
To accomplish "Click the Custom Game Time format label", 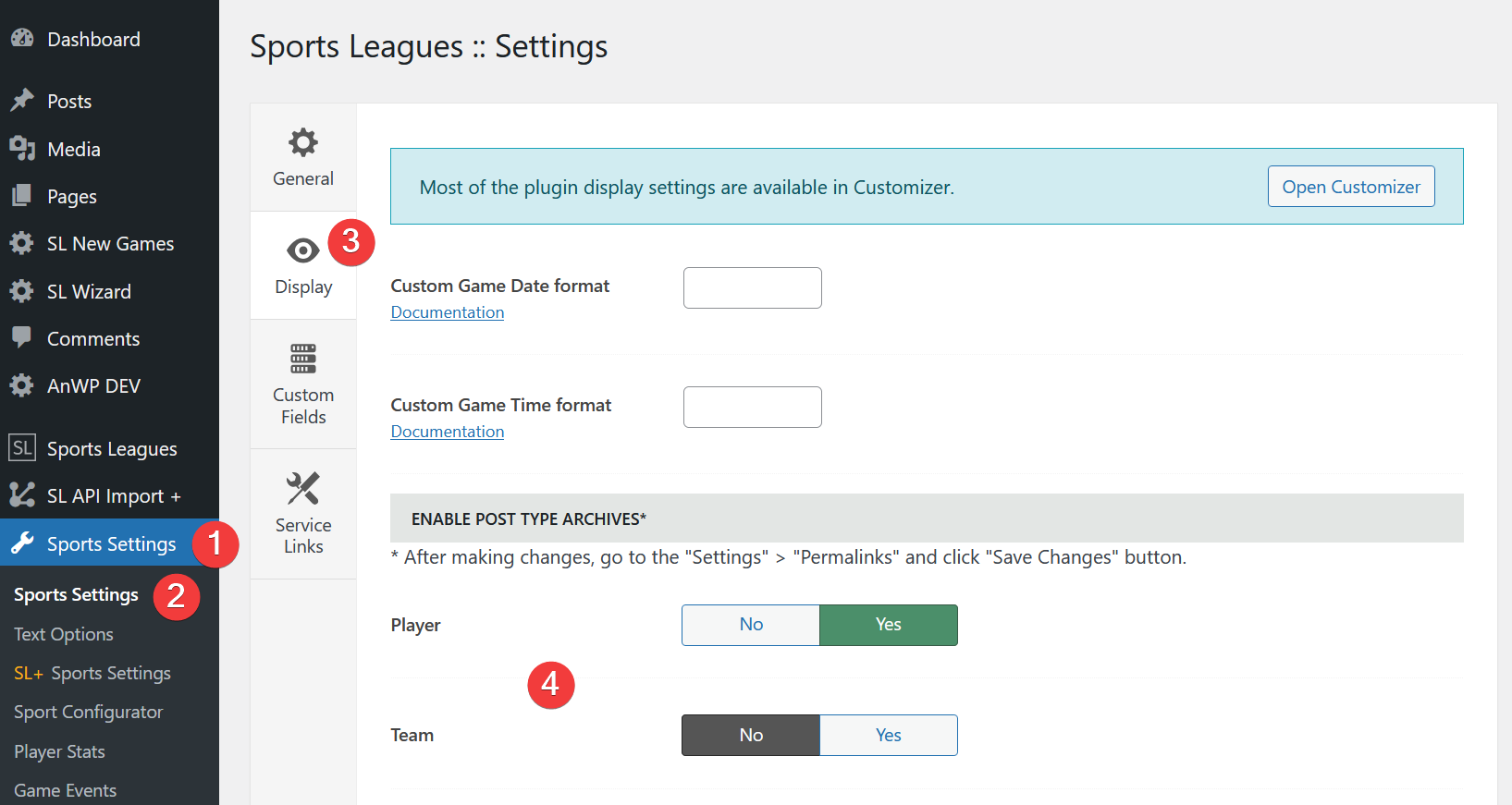I will click(x=501, y=405).
